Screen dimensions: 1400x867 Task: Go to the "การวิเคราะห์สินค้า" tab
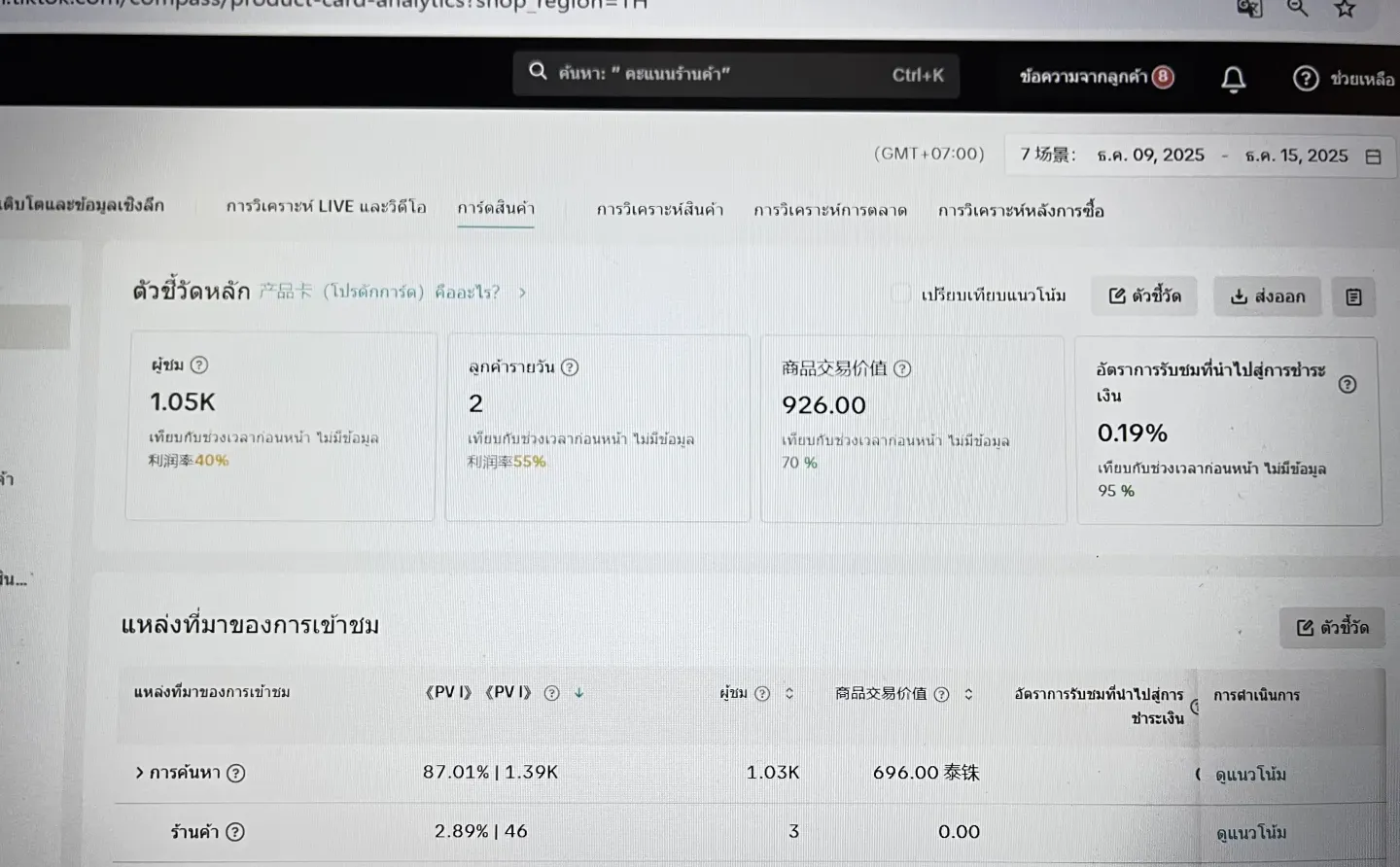[660, 210]
